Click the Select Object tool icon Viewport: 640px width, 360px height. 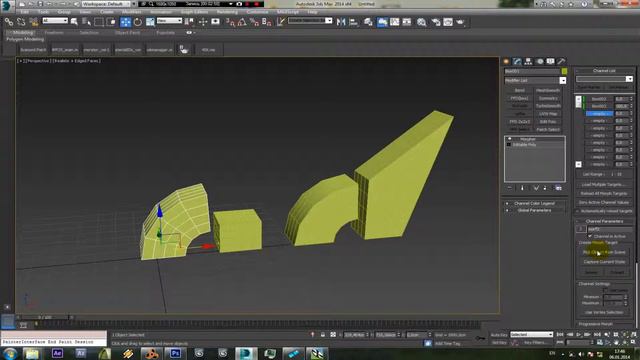(74, 22)
